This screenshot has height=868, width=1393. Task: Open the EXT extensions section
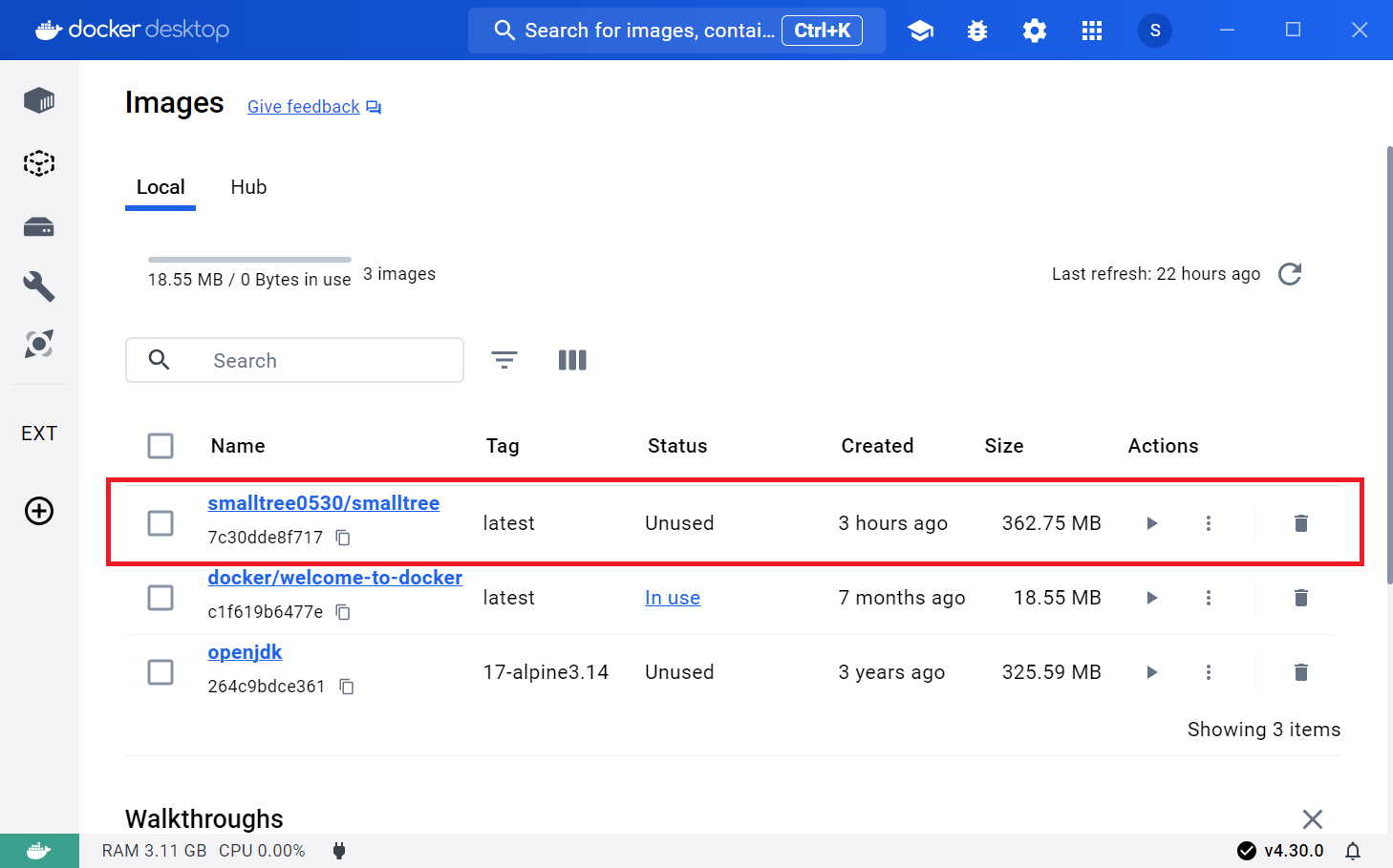point(39,434)
